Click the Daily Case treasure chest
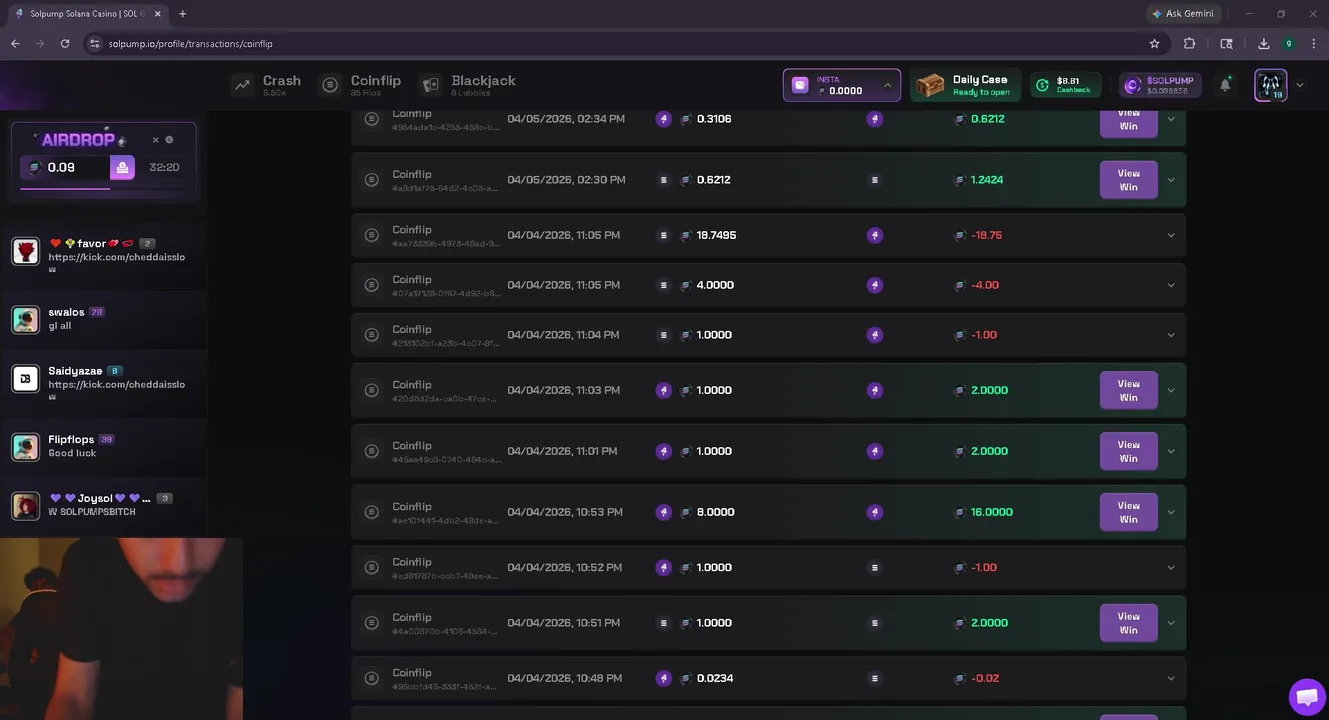This screenshot has width=1329, height=720. coord(930,85)
